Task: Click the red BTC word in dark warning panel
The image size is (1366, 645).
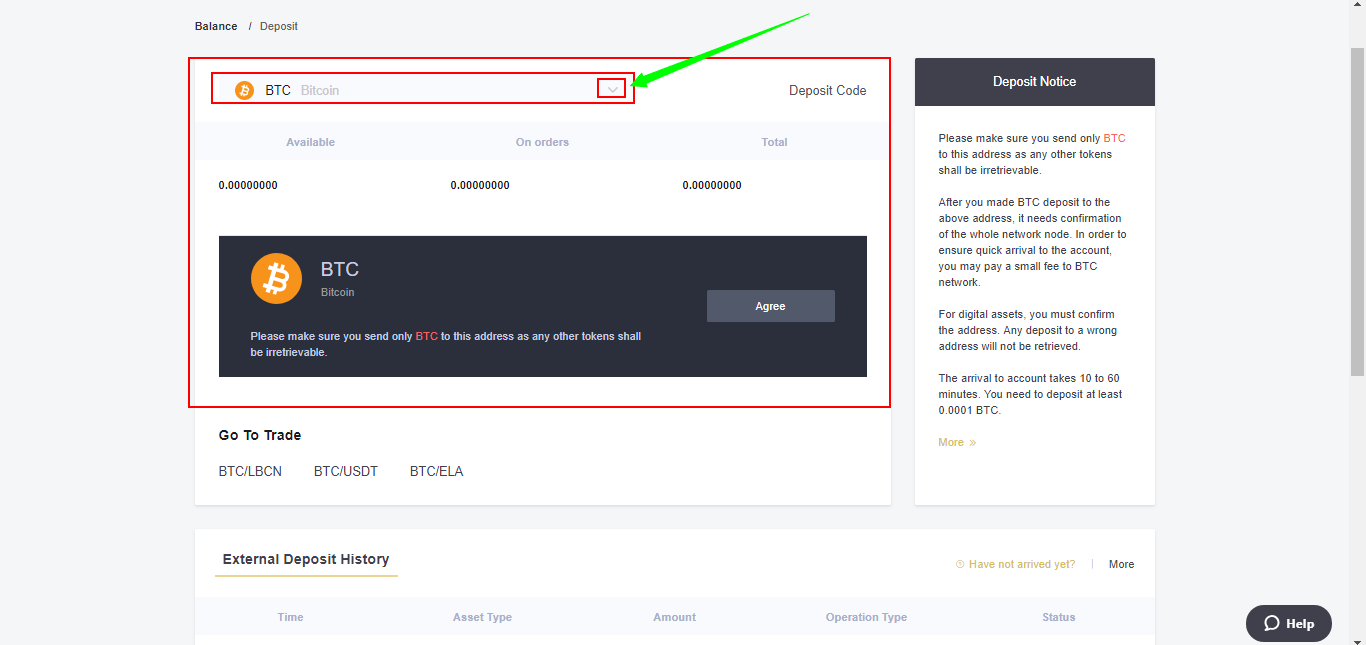Action: [427, 336]
